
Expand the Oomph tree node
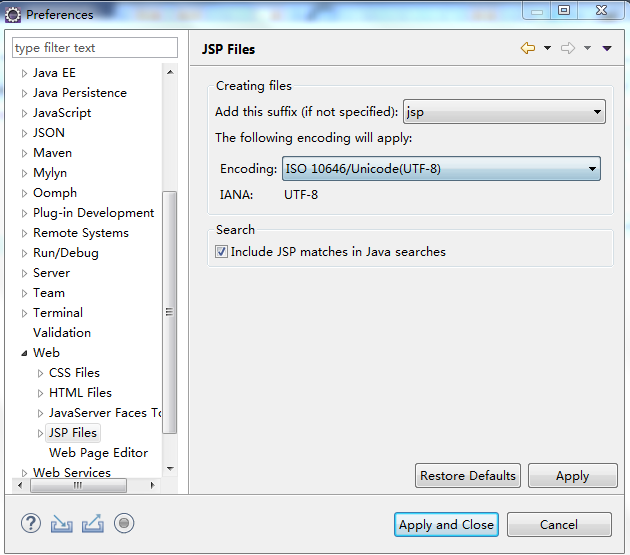[x=24, y=194]
